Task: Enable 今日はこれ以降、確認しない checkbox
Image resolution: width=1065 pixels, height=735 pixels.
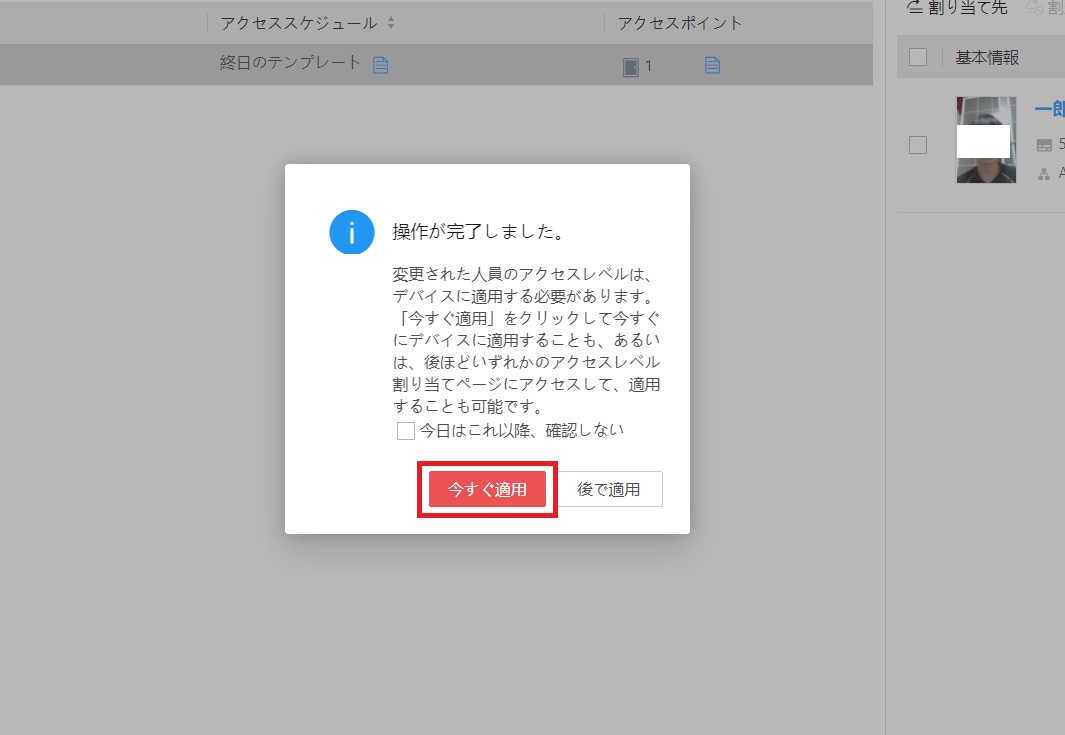Action: coord(406,430)
